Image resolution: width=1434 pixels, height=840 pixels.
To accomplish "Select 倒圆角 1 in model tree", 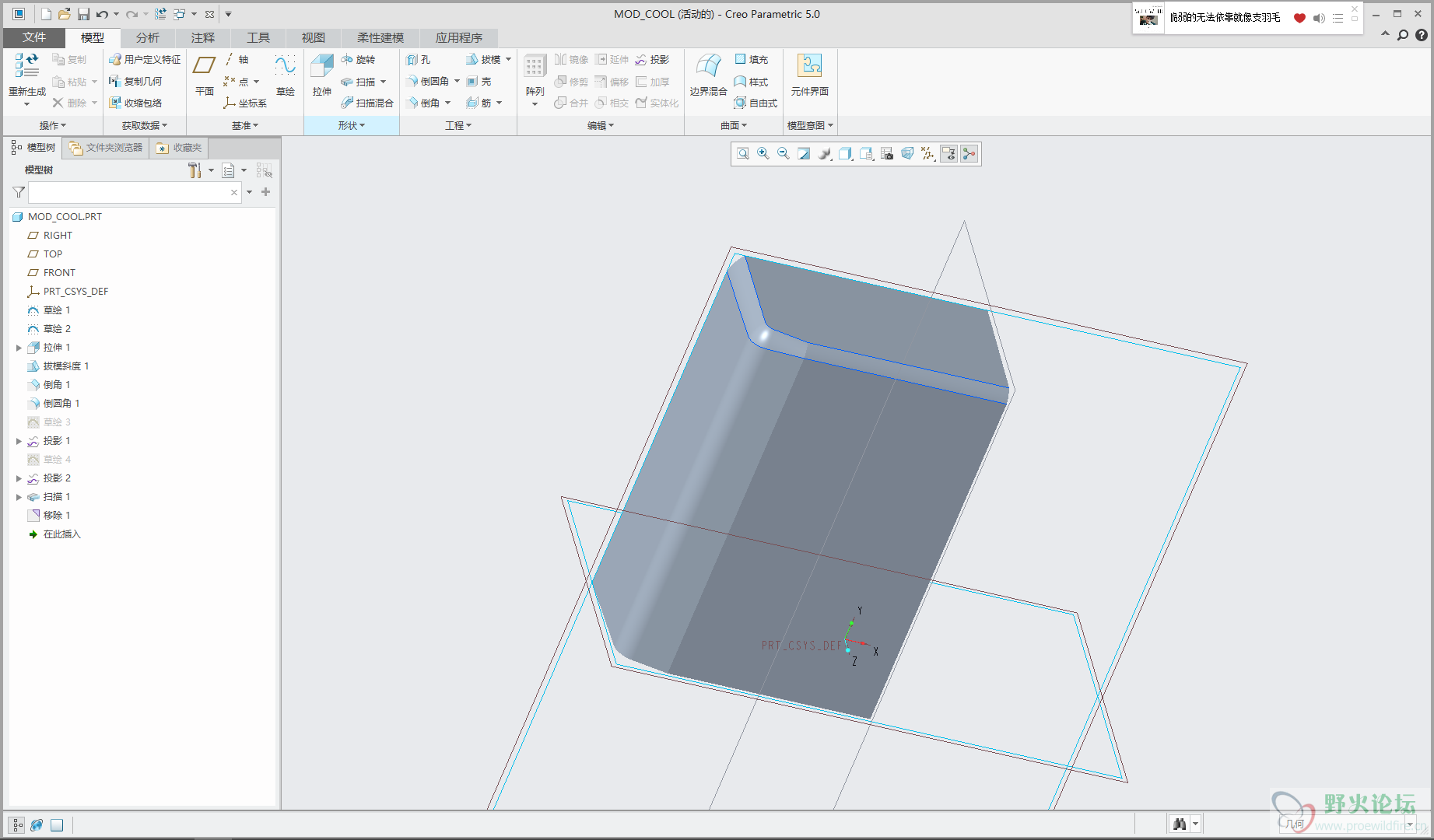I will (54, 404).
